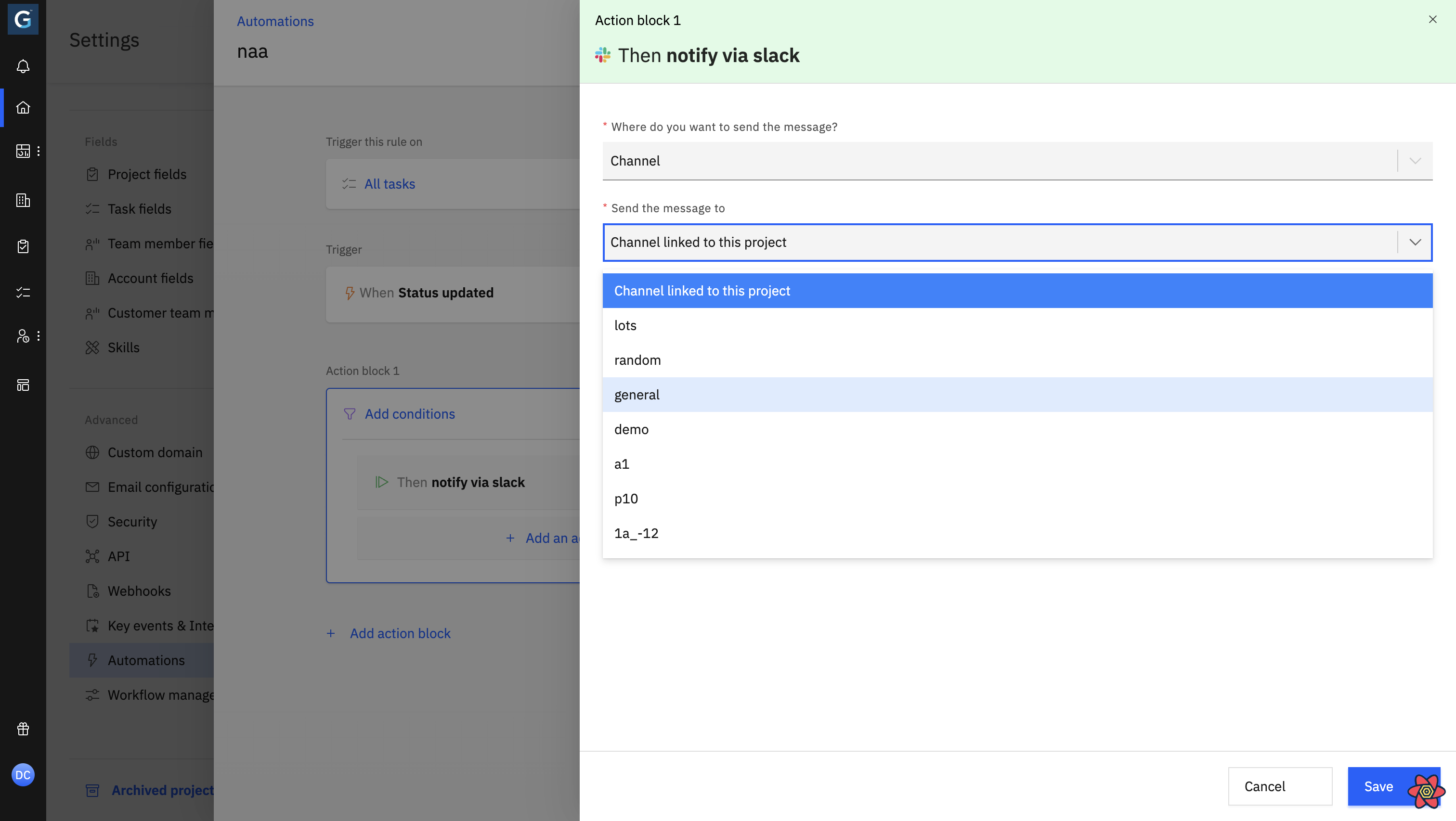Screen dimensions: 1456x821
Task: Open the tasks checklist sidebar icon
Action: click(x=23, y=292)
